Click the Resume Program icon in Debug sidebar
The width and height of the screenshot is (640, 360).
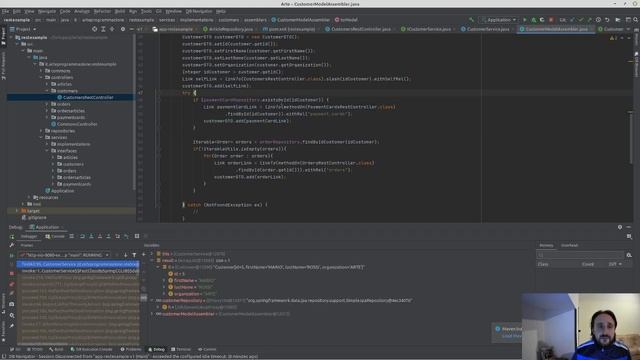click(11, 255)
